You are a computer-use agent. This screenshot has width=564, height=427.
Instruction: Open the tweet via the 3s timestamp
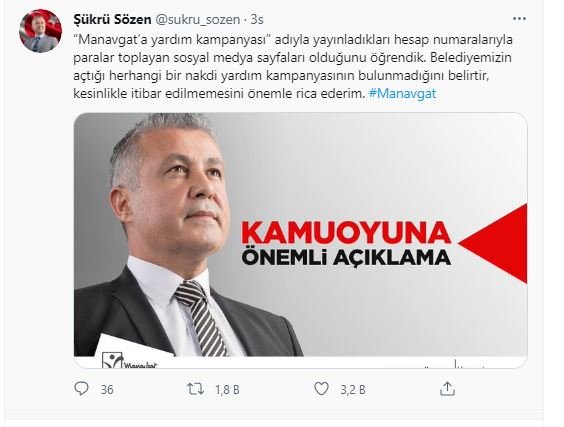(257, 19)
